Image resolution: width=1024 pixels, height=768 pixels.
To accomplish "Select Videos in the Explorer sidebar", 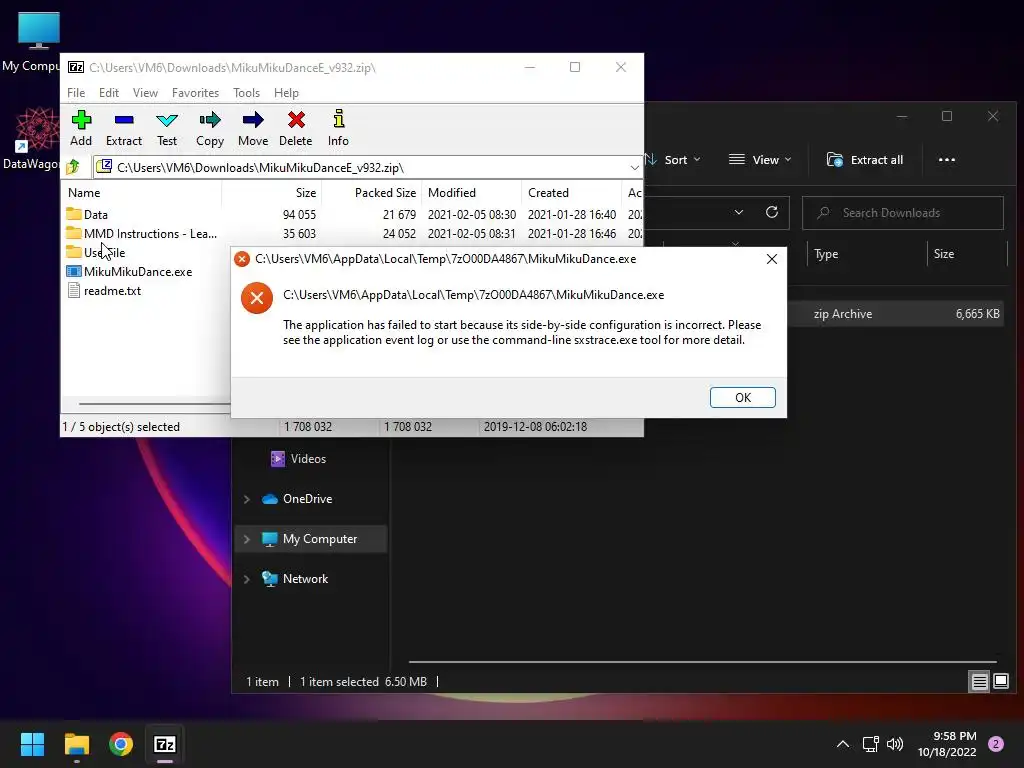I will click(298, 459).
